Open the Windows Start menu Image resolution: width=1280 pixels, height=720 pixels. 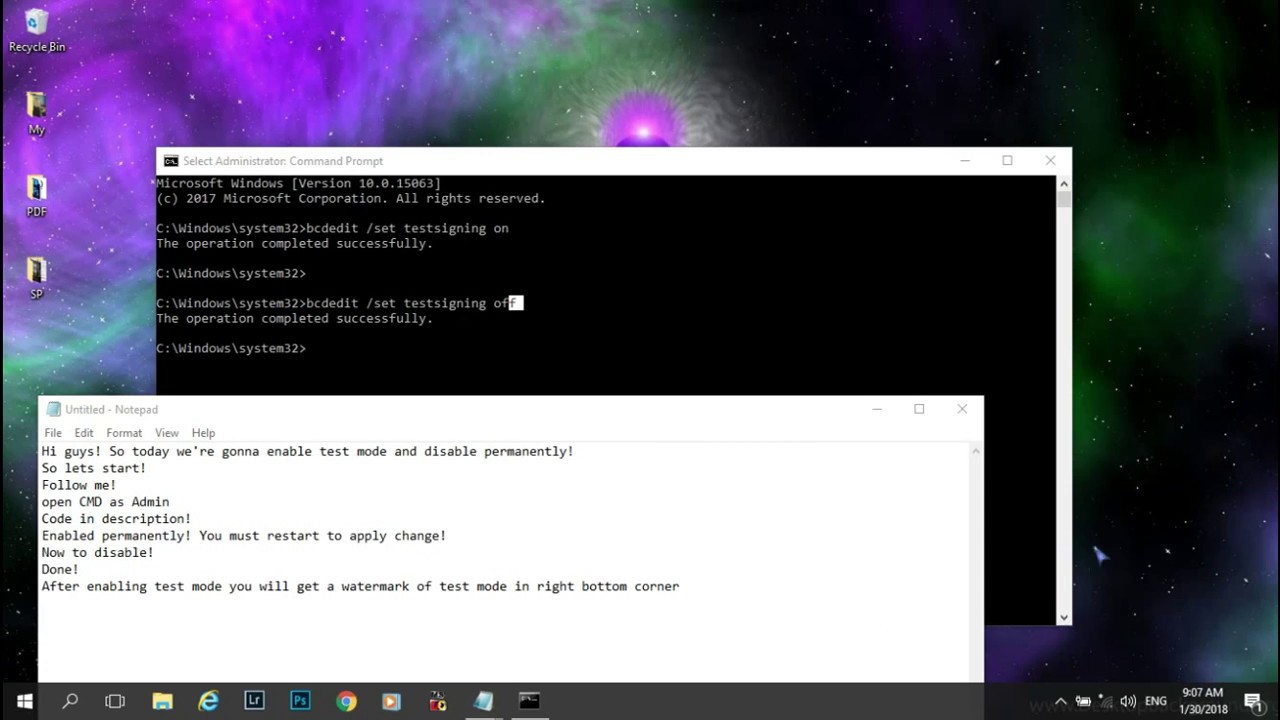24,701
